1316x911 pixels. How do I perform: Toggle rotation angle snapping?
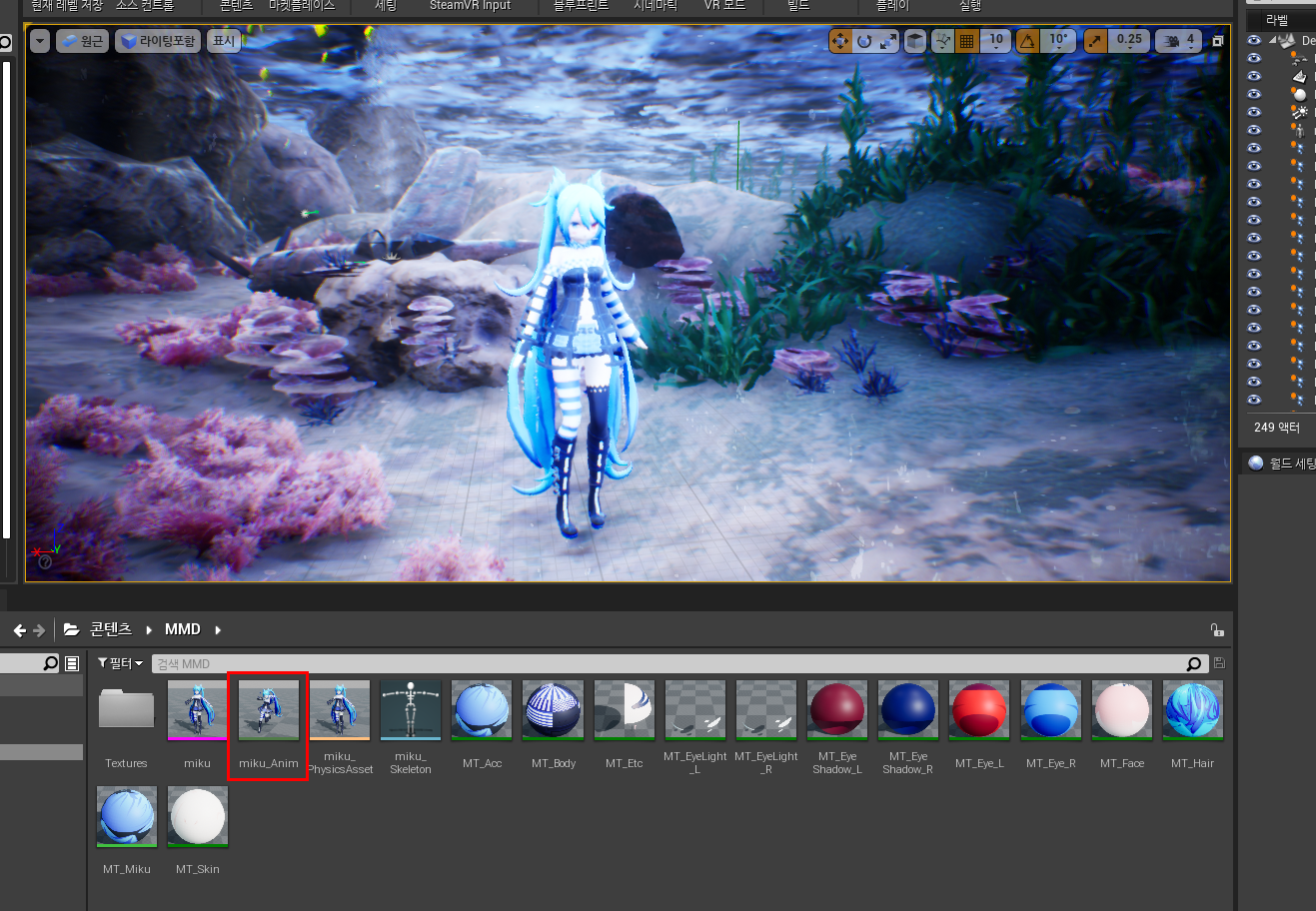1027,41
